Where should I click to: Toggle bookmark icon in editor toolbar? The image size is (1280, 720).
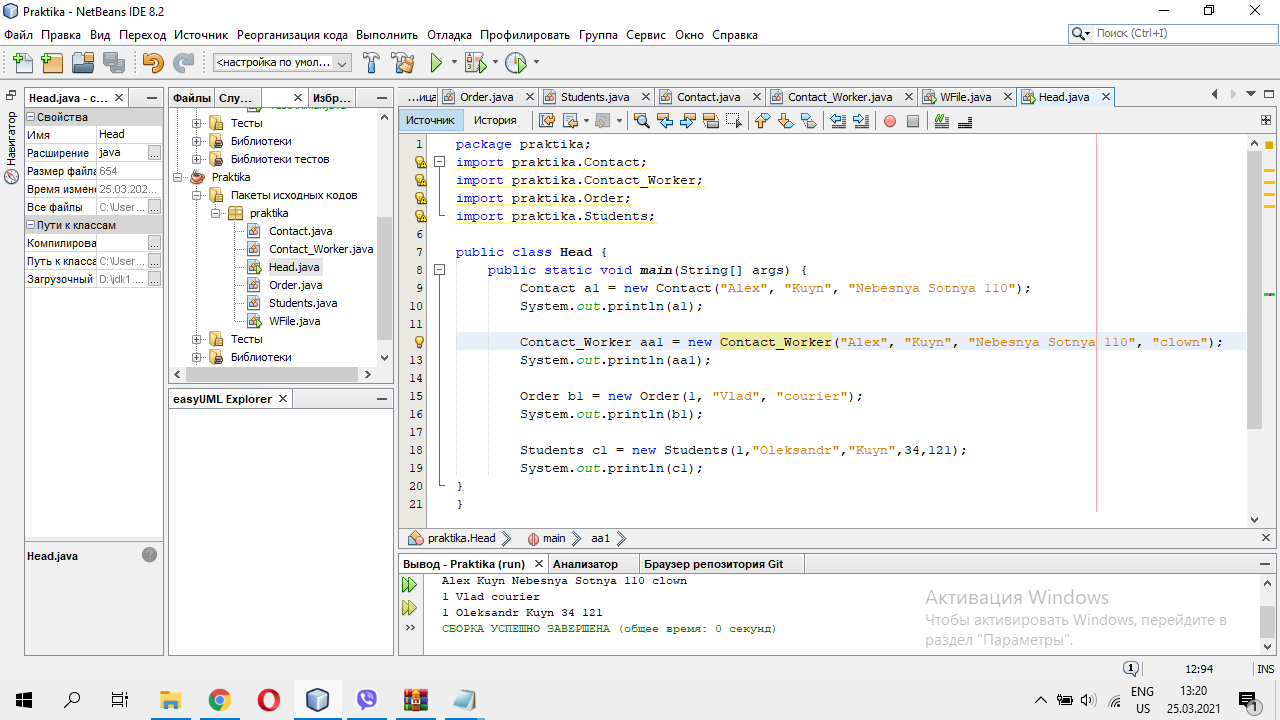click(809, 121)
